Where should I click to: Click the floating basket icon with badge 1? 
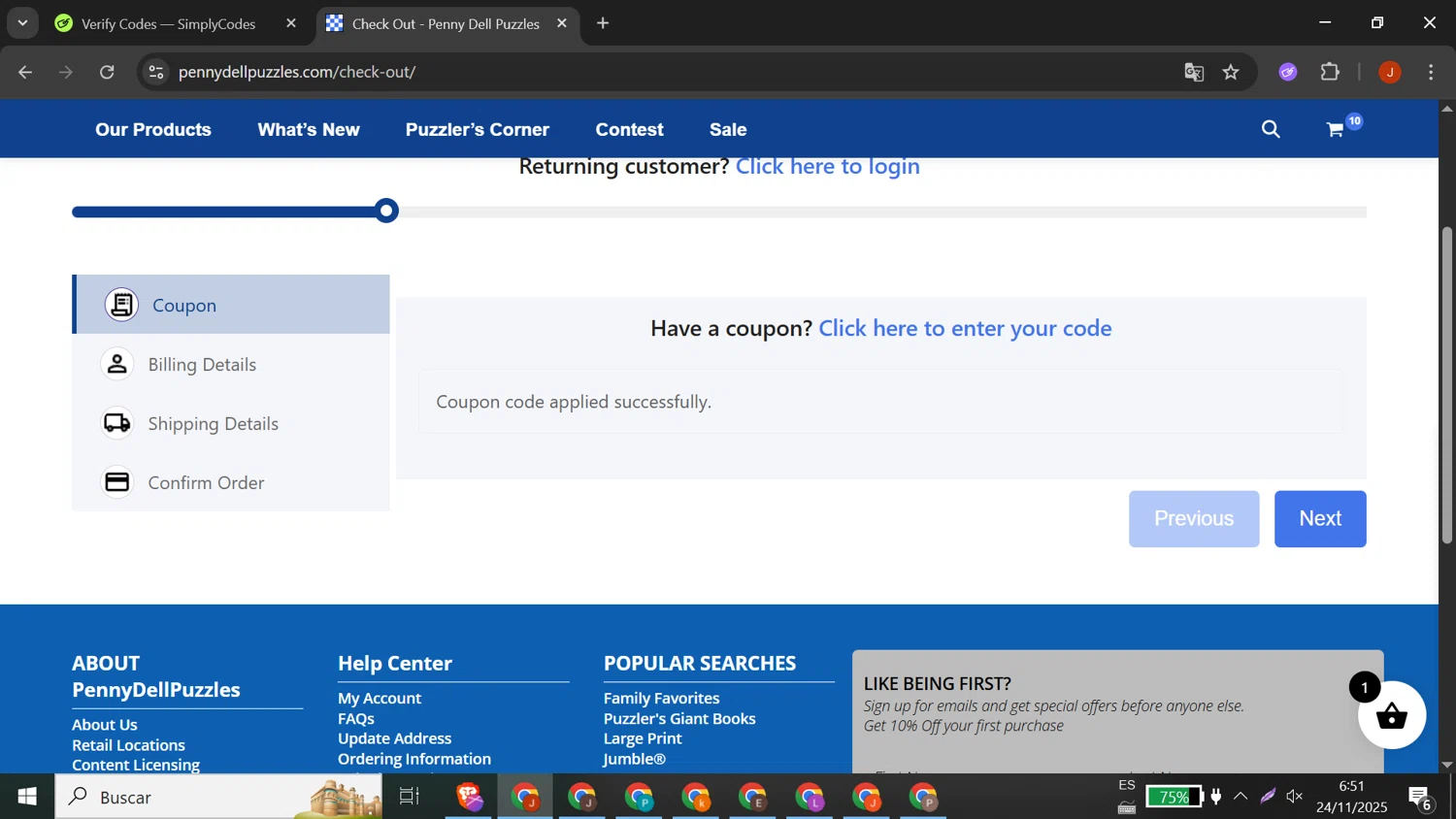tap(1391, 714)
